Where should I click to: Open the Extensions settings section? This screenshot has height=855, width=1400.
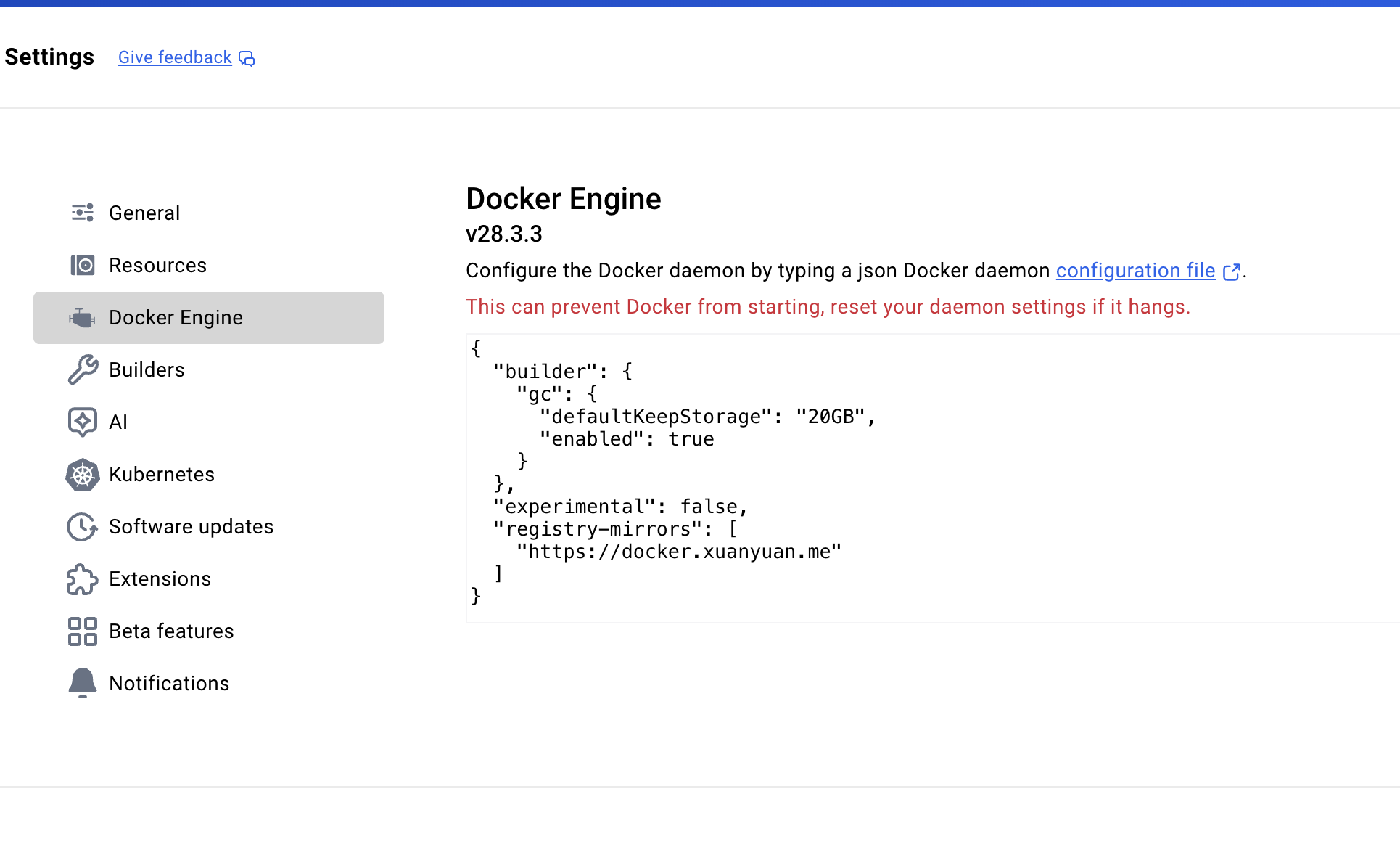pos(209,579)
